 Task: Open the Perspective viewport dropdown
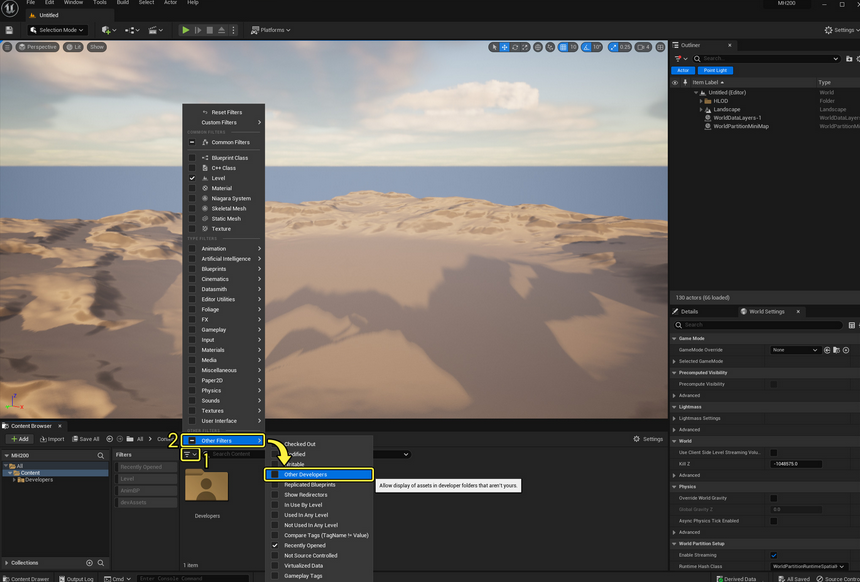point(38,46)
